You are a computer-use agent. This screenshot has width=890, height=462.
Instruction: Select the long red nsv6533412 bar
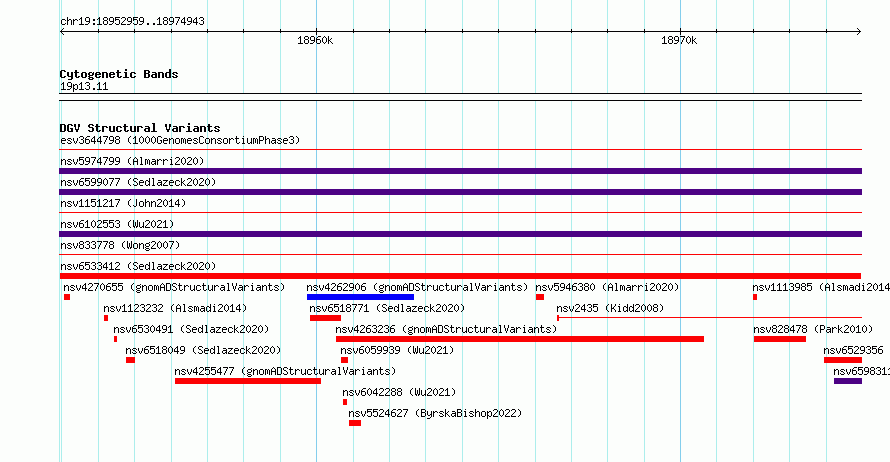coord(460,276)
